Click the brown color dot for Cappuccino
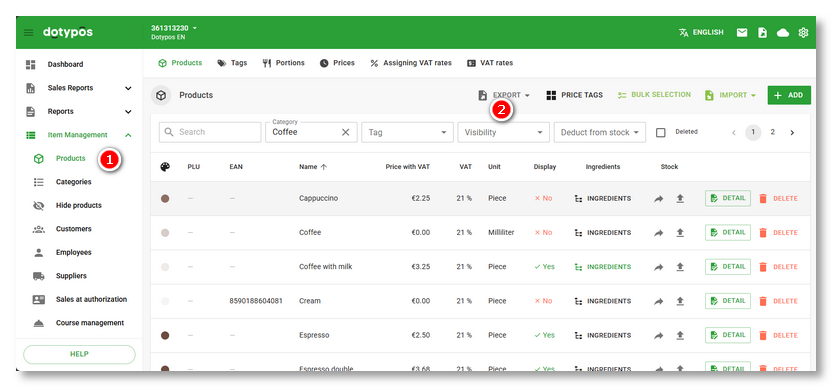This screenshot has height=387, width=832. pyautogui.click(x=165, y=199)
